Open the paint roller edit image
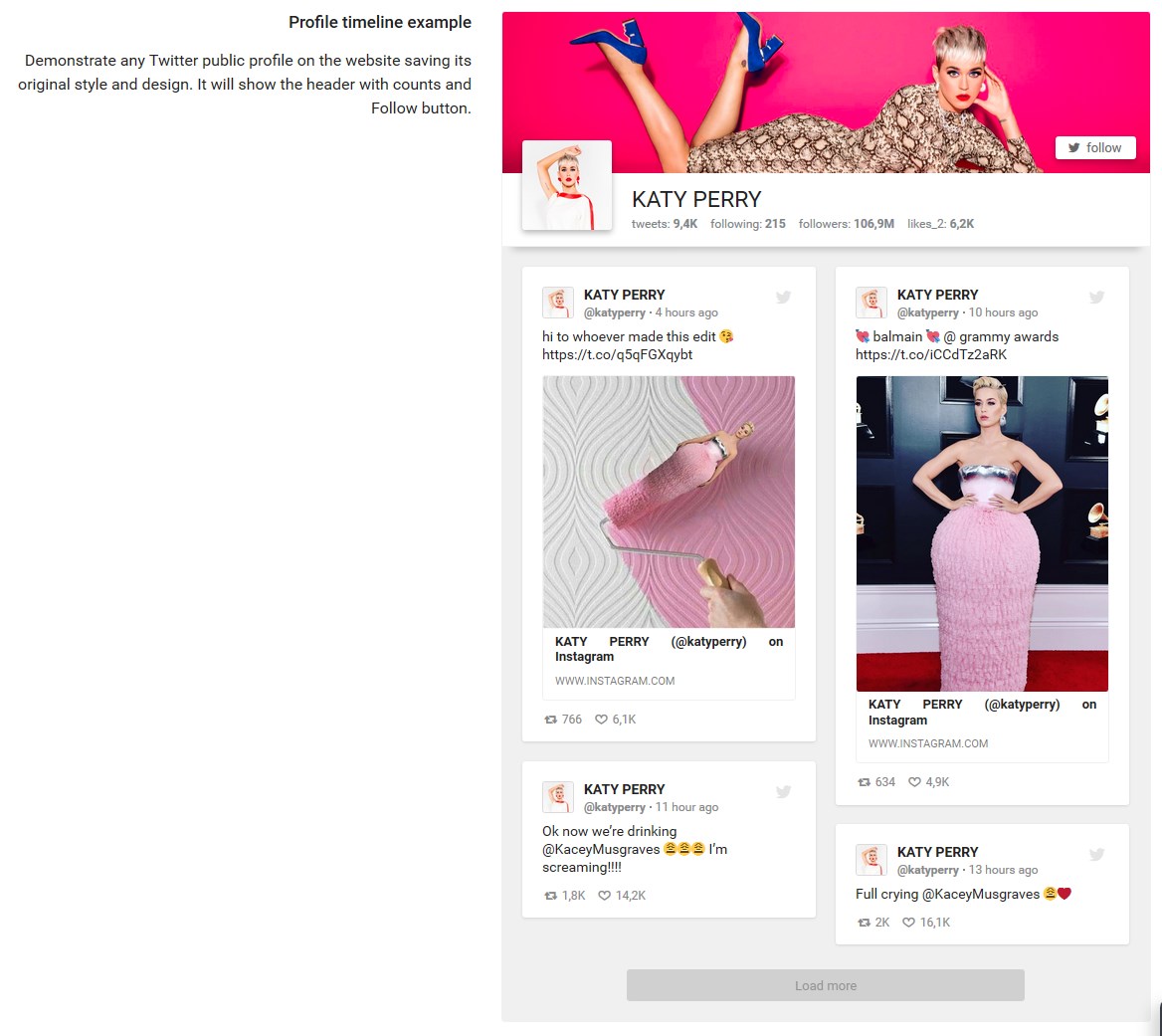The width and height of the screenshot is (1162, 1036). click(x=669, y=502)
